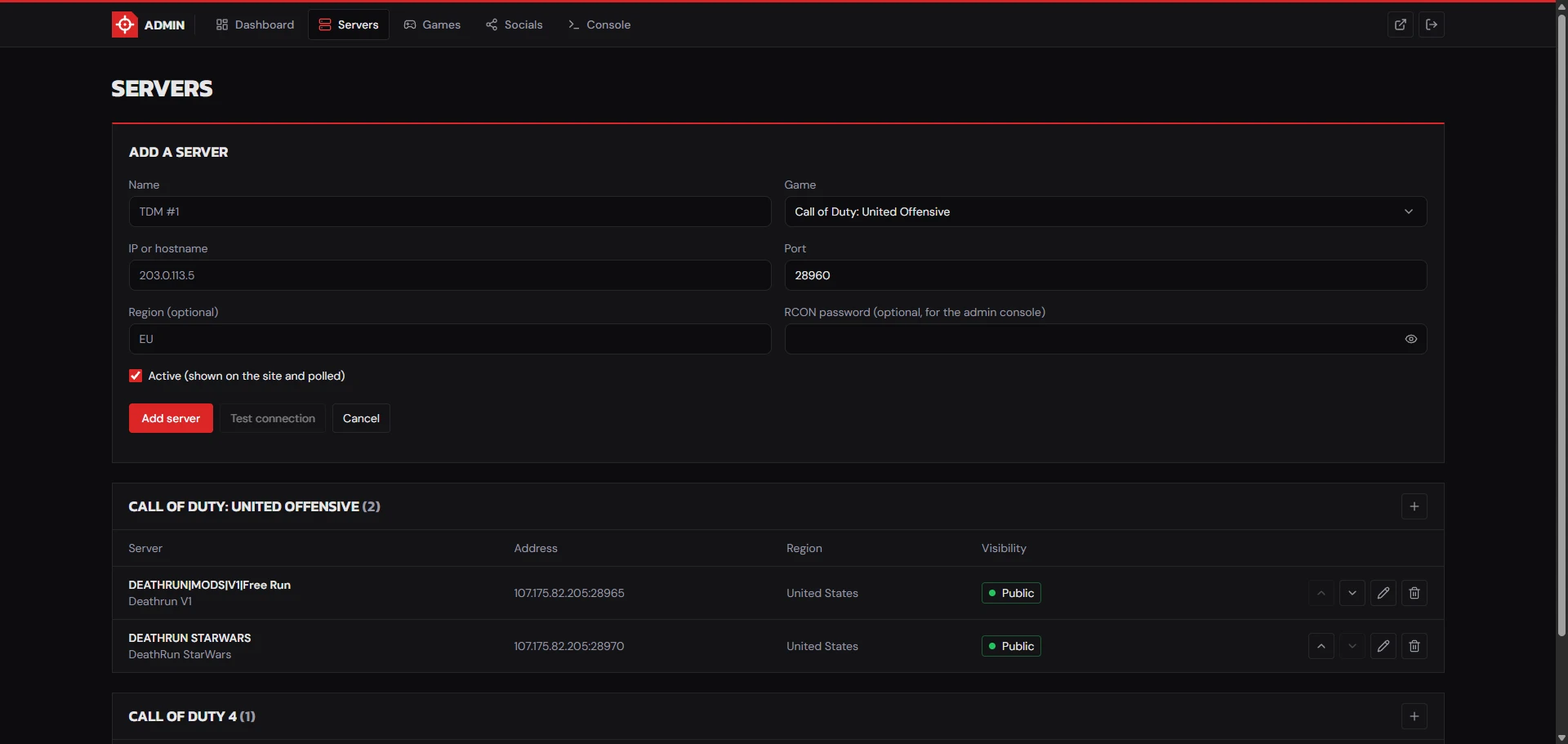This screenshot has width=1568, height=744.
Task: Click the Public badge for DEATHRUN|MODS|V1|Free Run
Action: [1011, 593]
